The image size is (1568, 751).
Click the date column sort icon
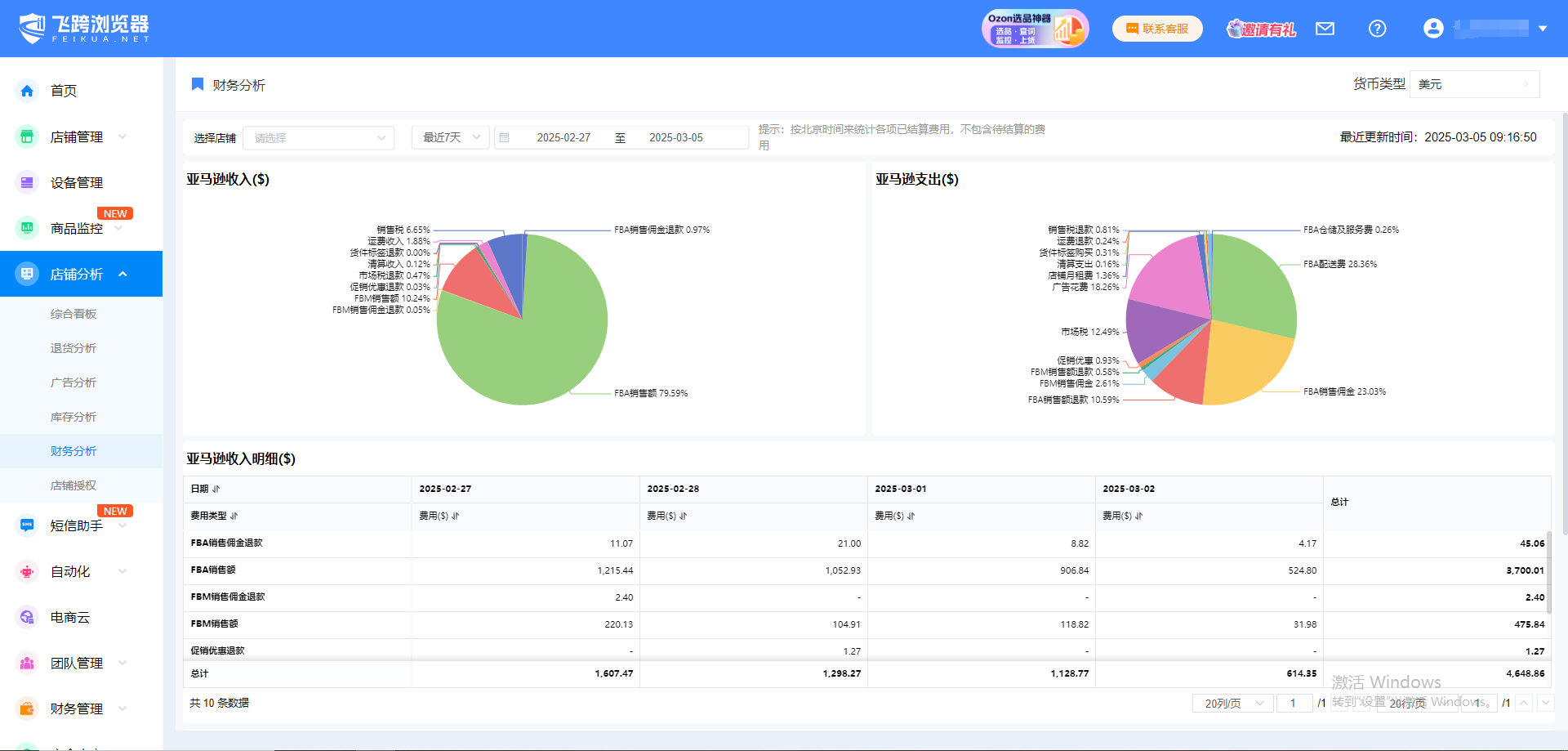[216, 489]
